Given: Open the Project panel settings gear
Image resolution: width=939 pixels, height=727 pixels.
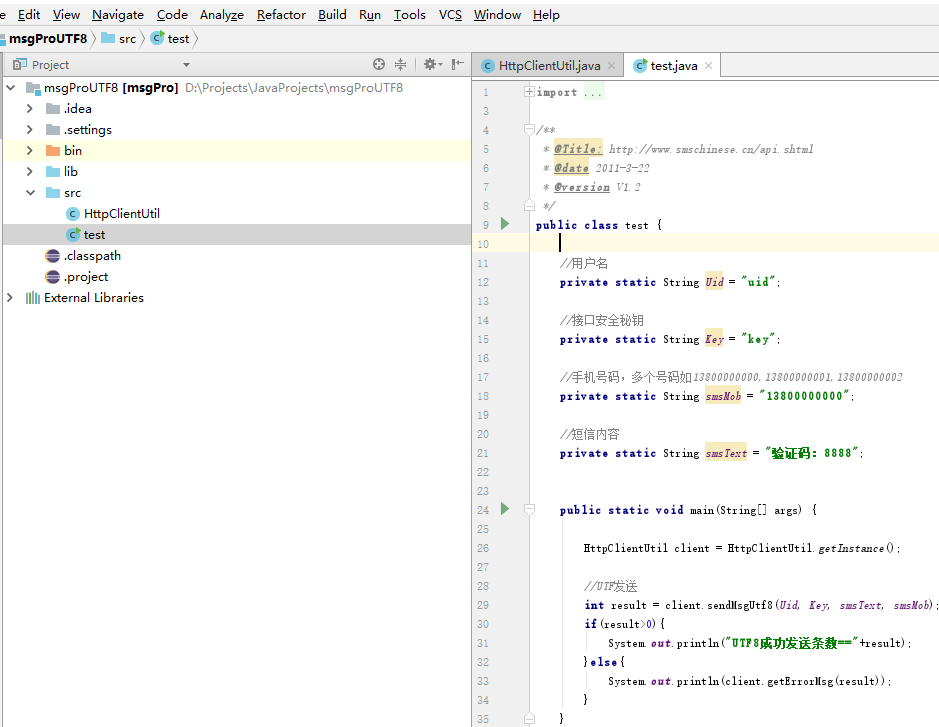Looking at the screenshot, I should pos(432,64).
